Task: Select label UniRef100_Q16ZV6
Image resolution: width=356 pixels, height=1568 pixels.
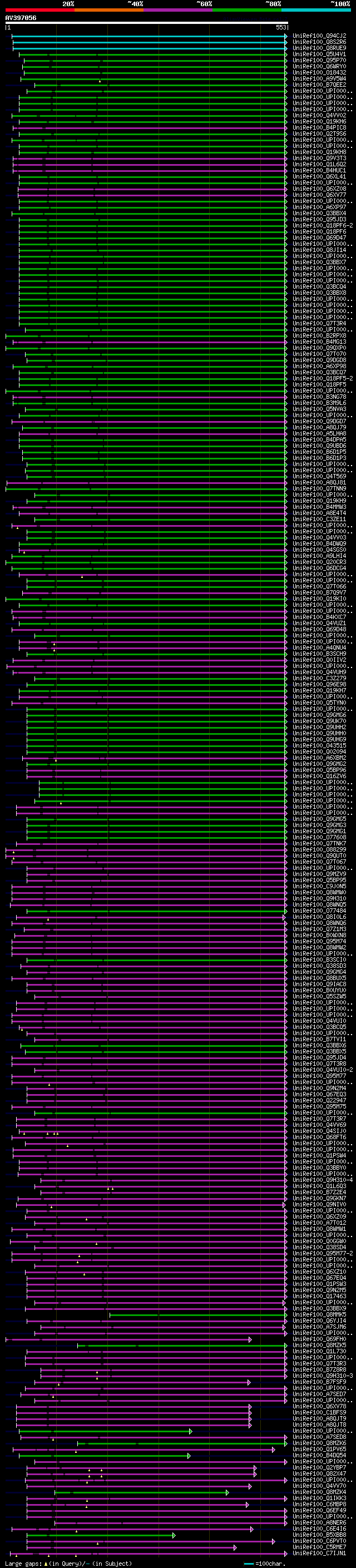Action: point(319,776)
